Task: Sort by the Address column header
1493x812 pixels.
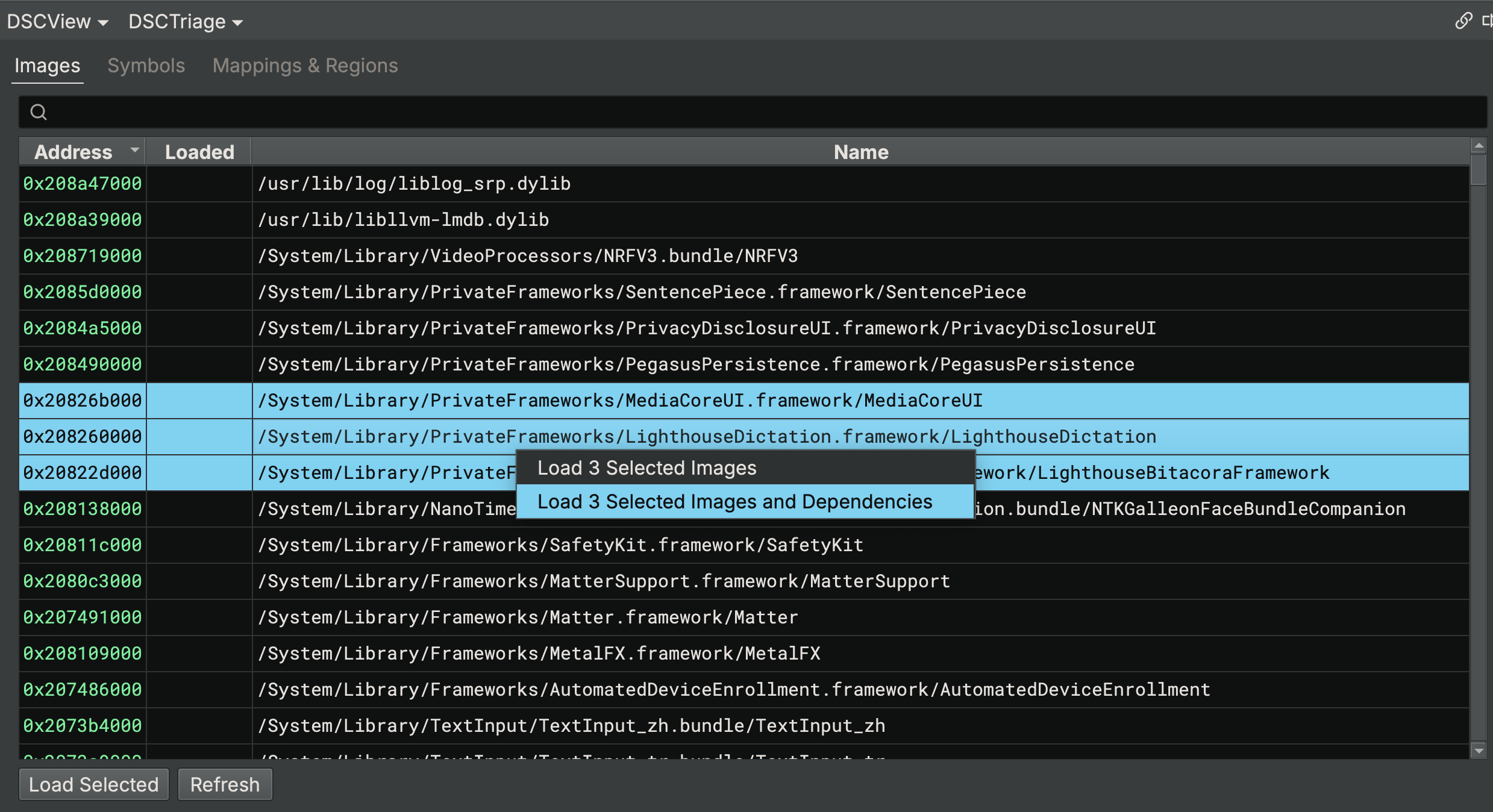Action: tap(82, 152)
